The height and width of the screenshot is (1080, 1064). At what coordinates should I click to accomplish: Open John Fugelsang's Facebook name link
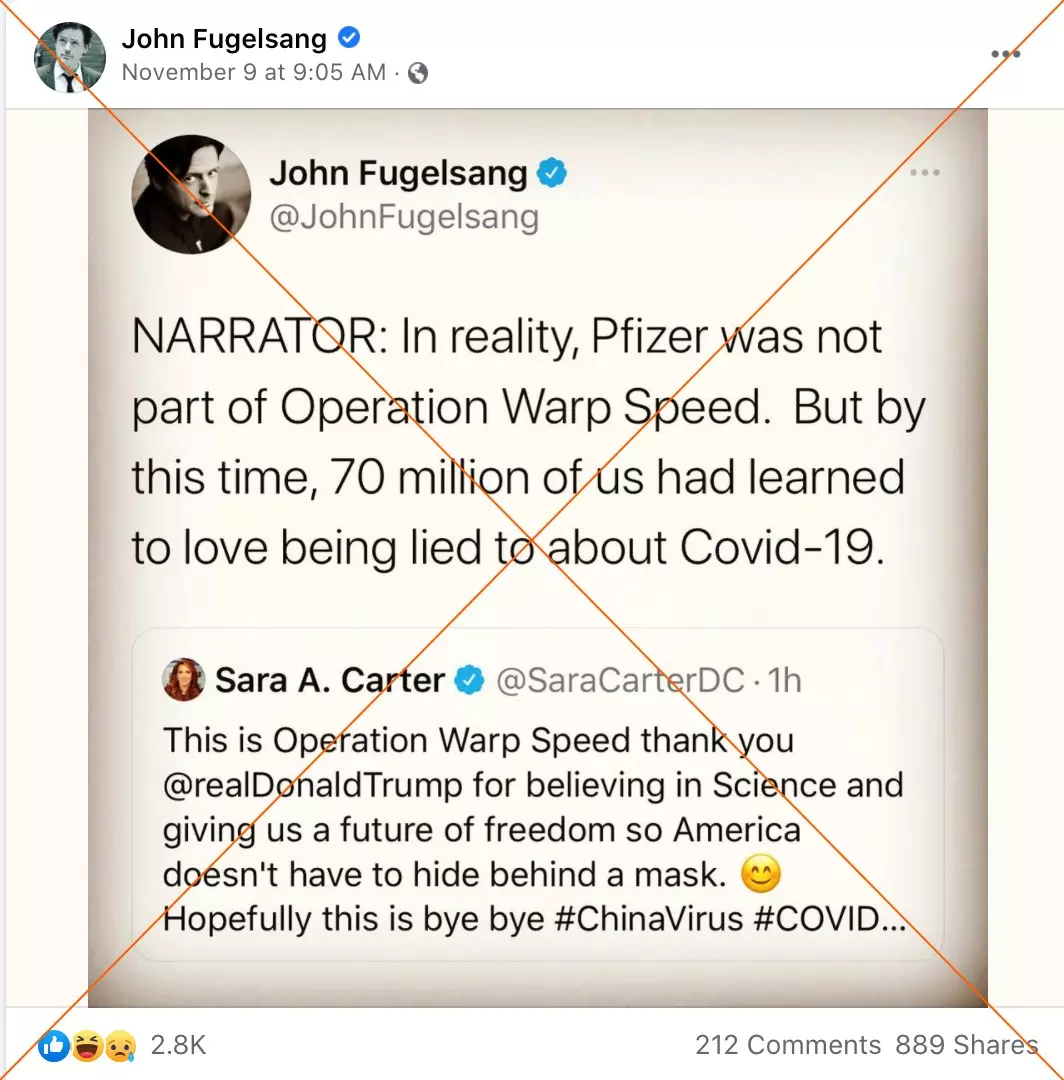224,39
